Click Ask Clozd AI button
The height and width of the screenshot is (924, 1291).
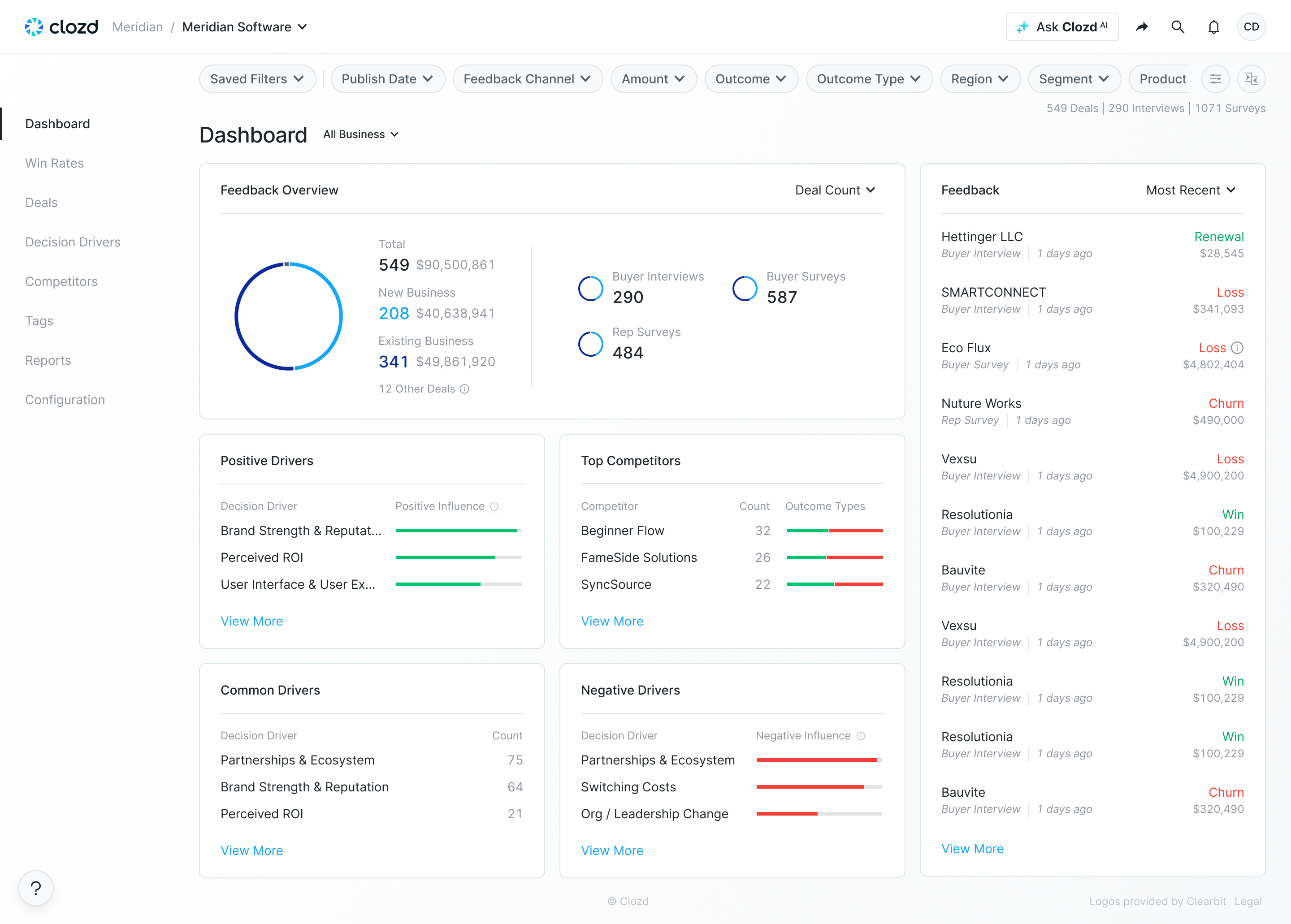tap(1061, 27)
